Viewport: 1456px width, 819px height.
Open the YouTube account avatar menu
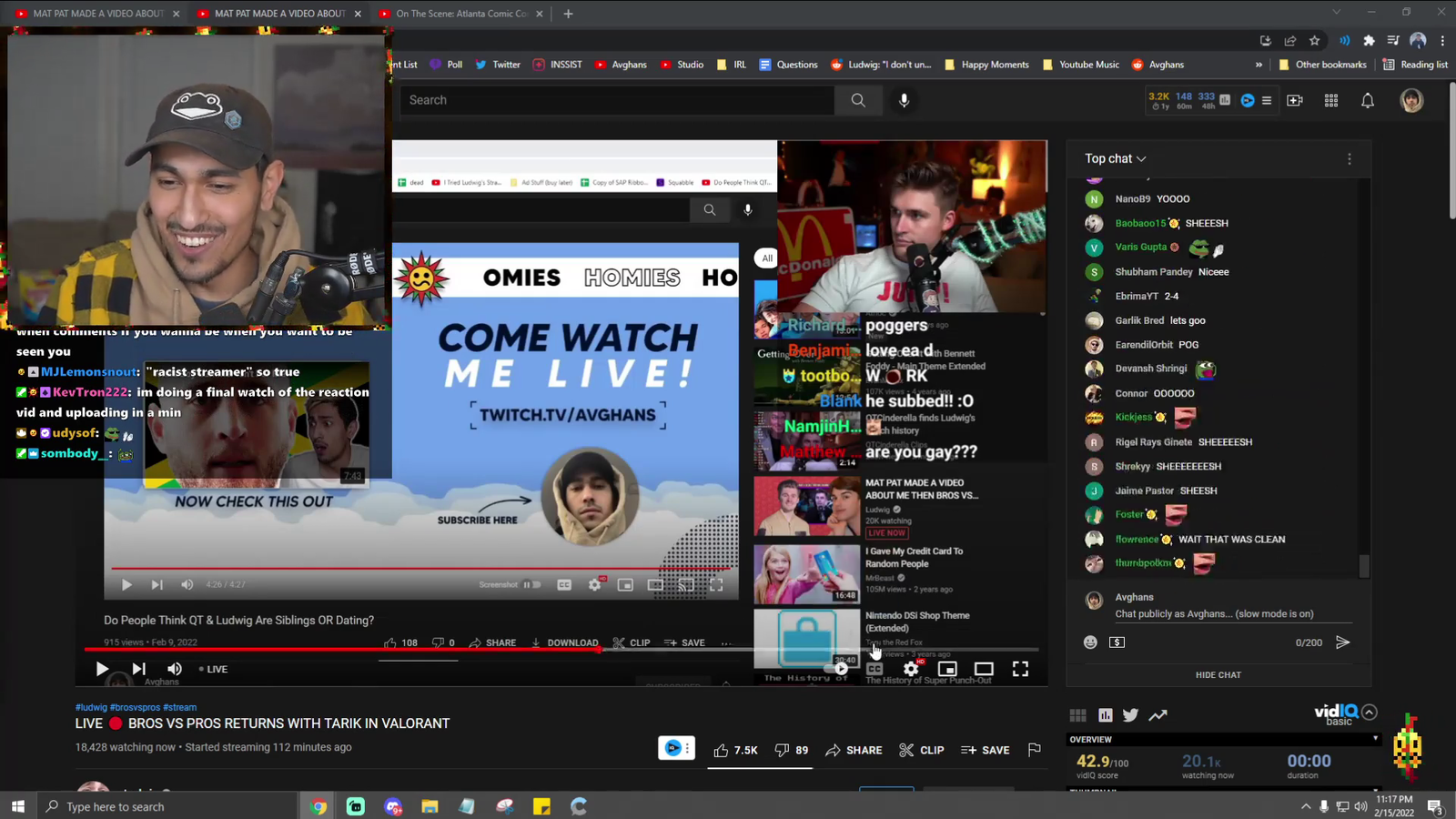coord(1412,100)
